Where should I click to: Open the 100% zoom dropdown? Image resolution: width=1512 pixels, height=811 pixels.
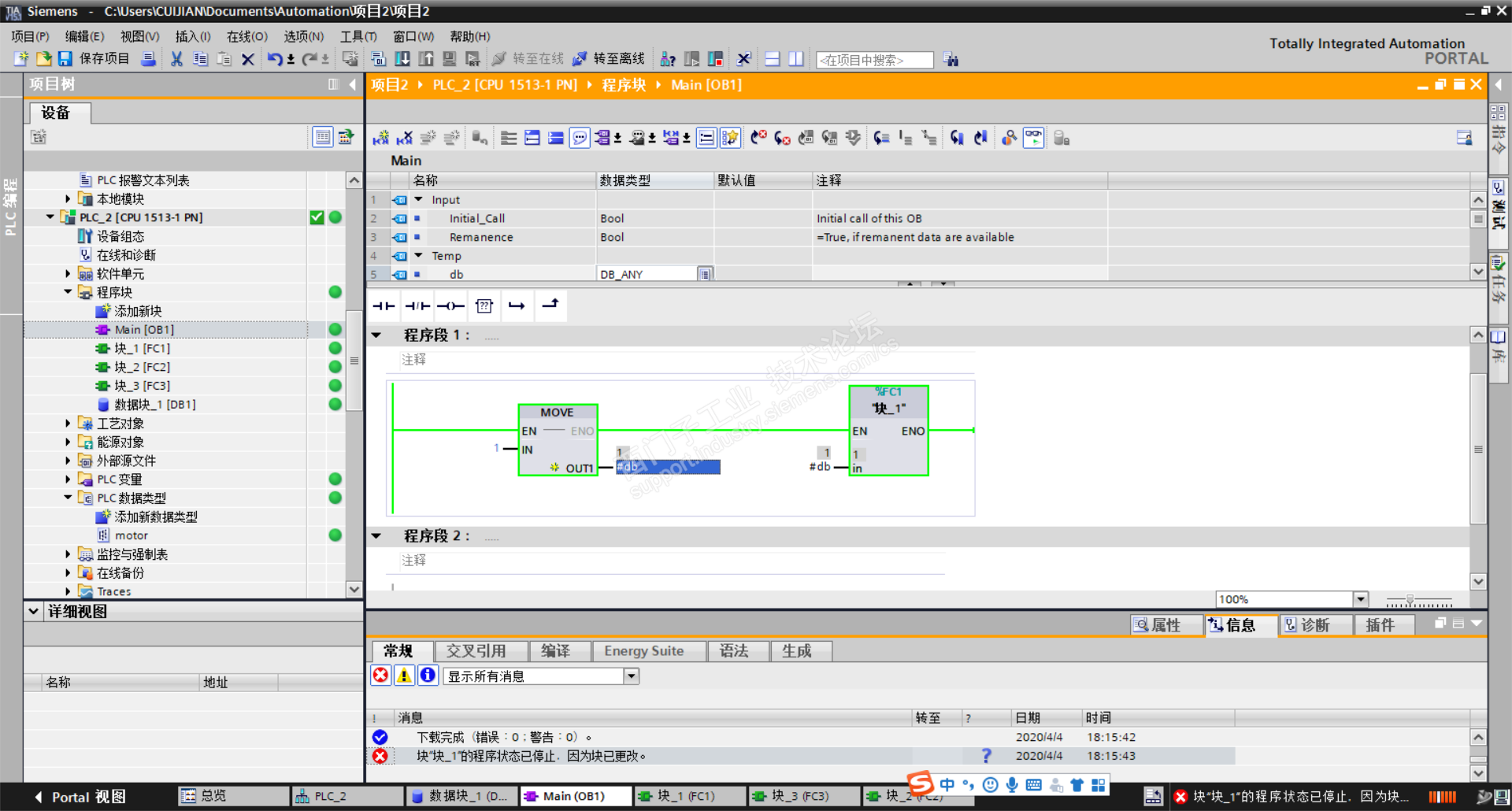point(1360,599)
